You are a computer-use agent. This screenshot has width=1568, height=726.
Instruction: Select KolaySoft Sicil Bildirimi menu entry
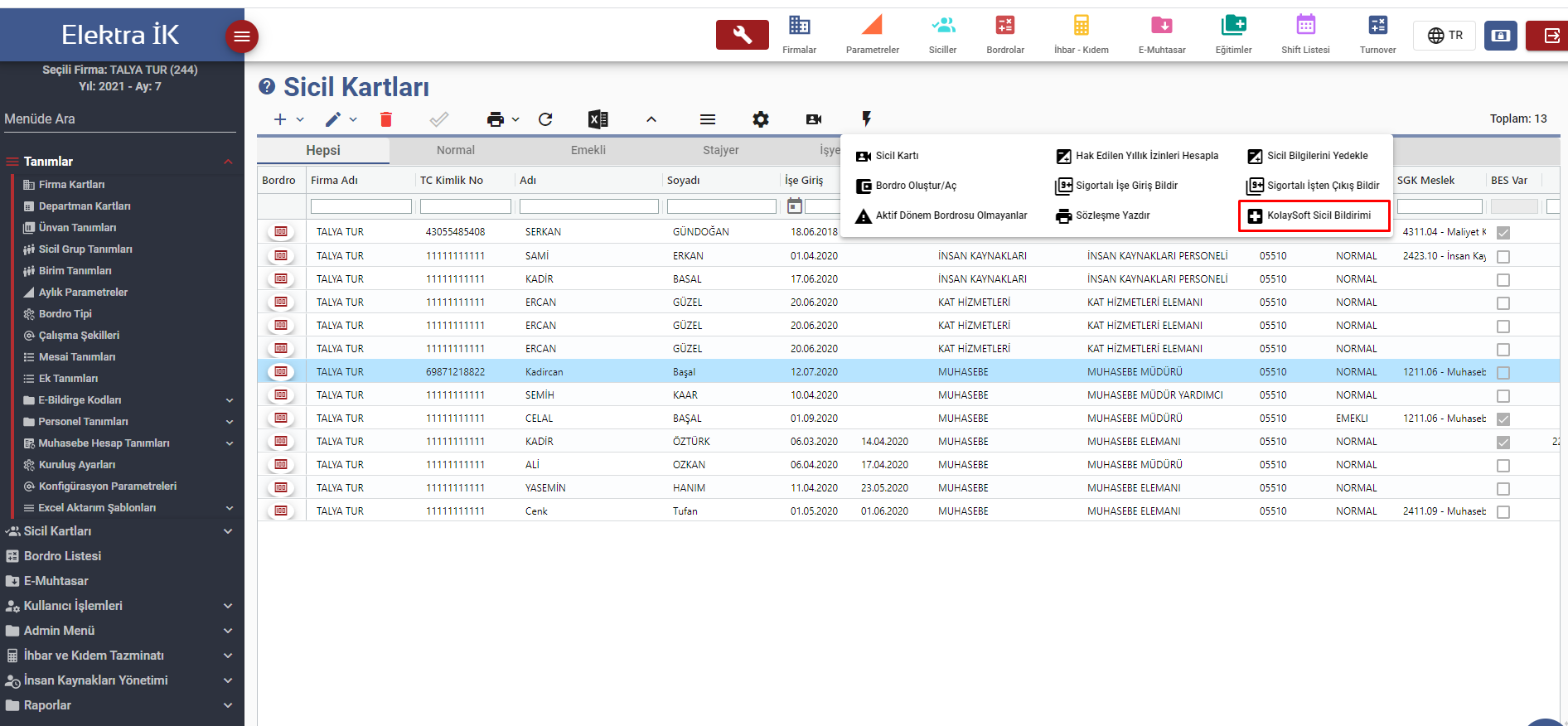pos(1314,215)
